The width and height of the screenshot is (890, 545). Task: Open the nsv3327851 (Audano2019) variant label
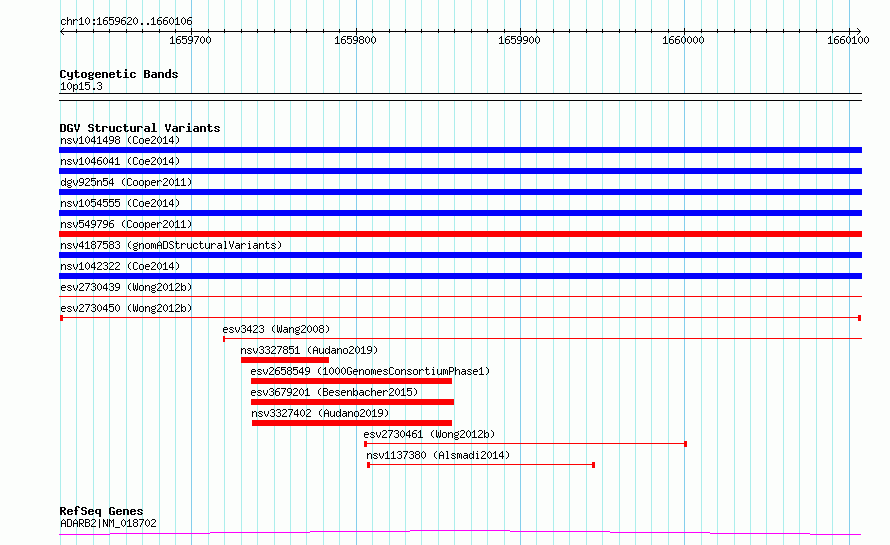click(x=309, y=350)
